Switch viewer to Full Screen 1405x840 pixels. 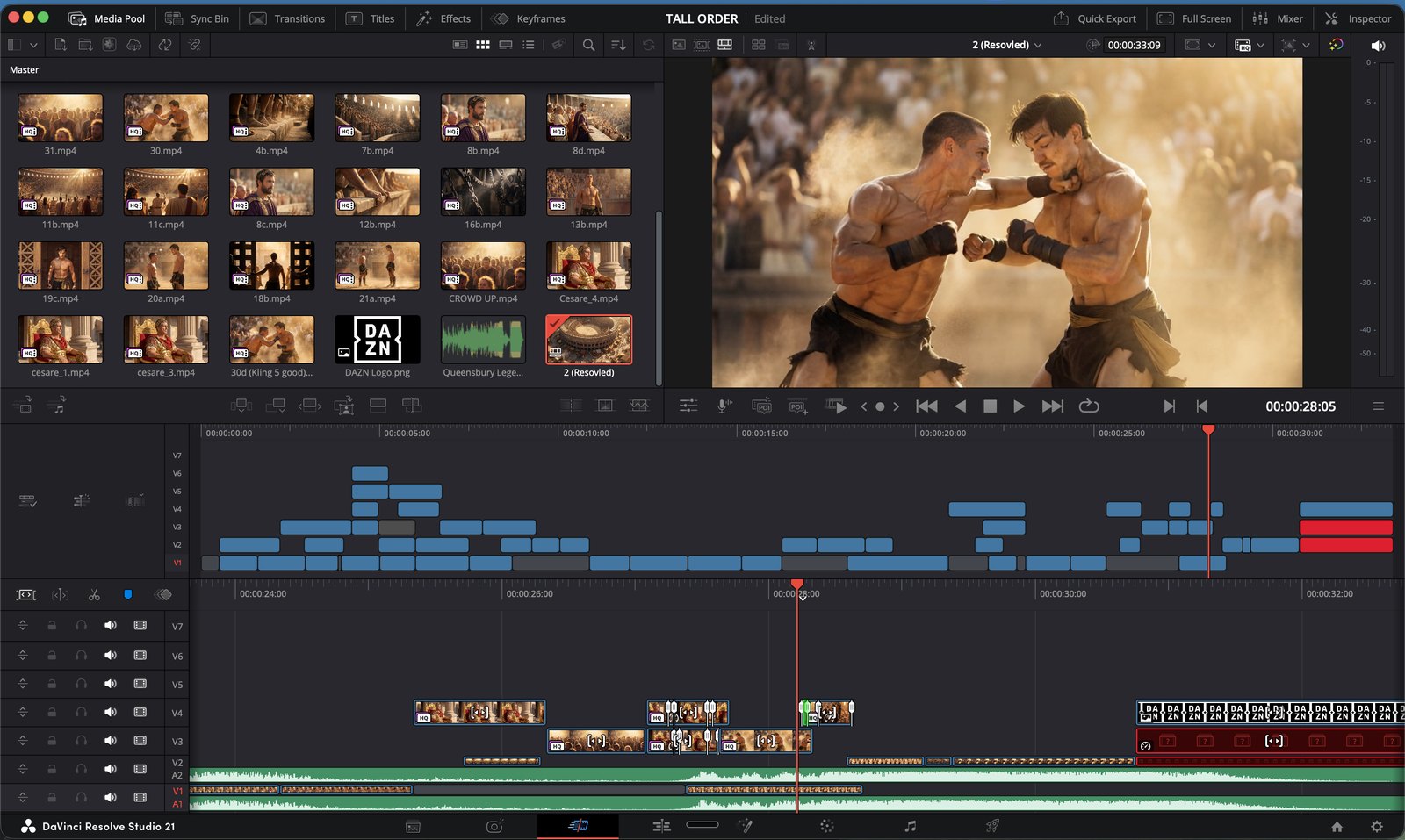click(1194, 18)
